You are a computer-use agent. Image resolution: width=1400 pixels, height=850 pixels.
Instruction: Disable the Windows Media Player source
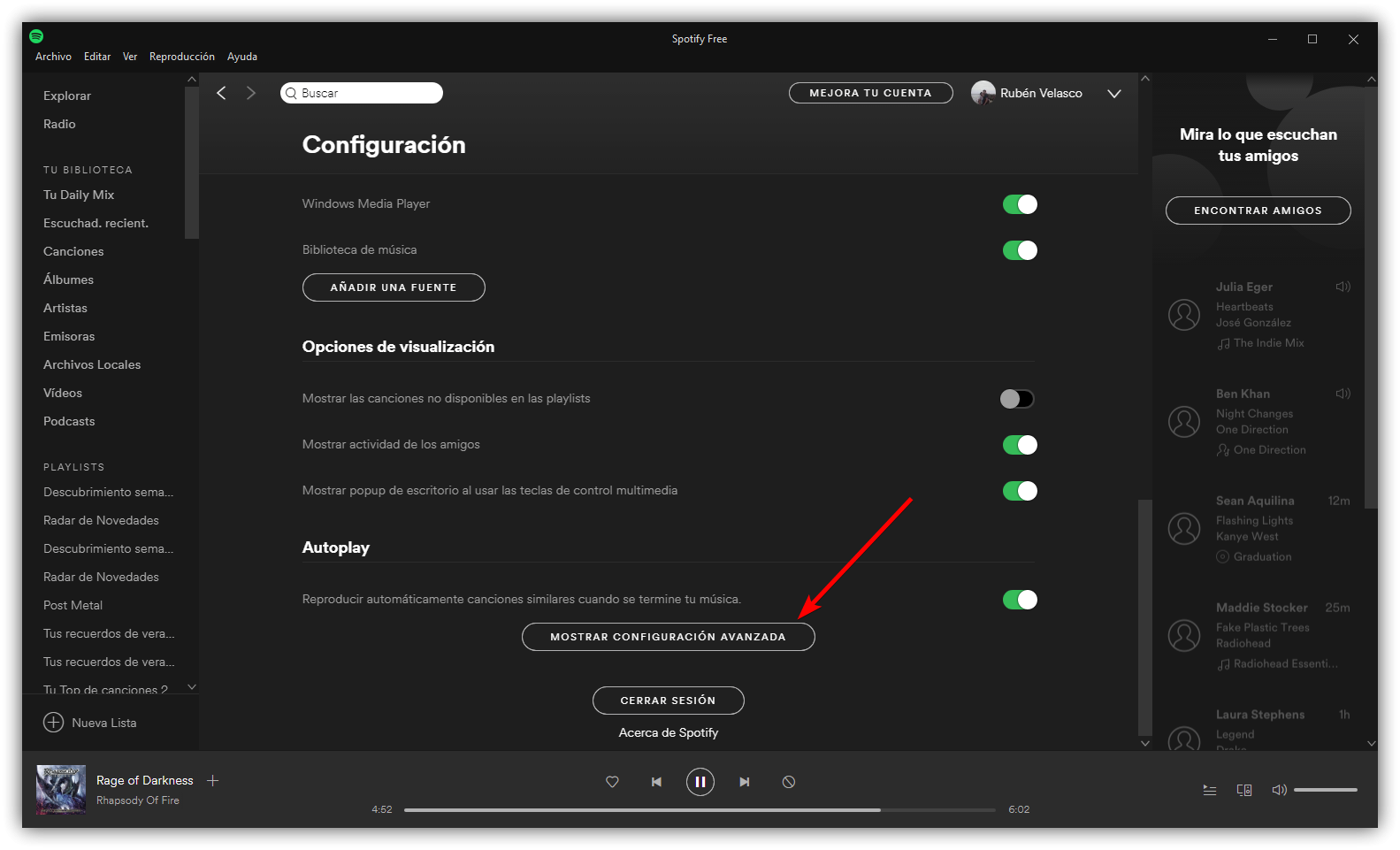(1020, 204)
